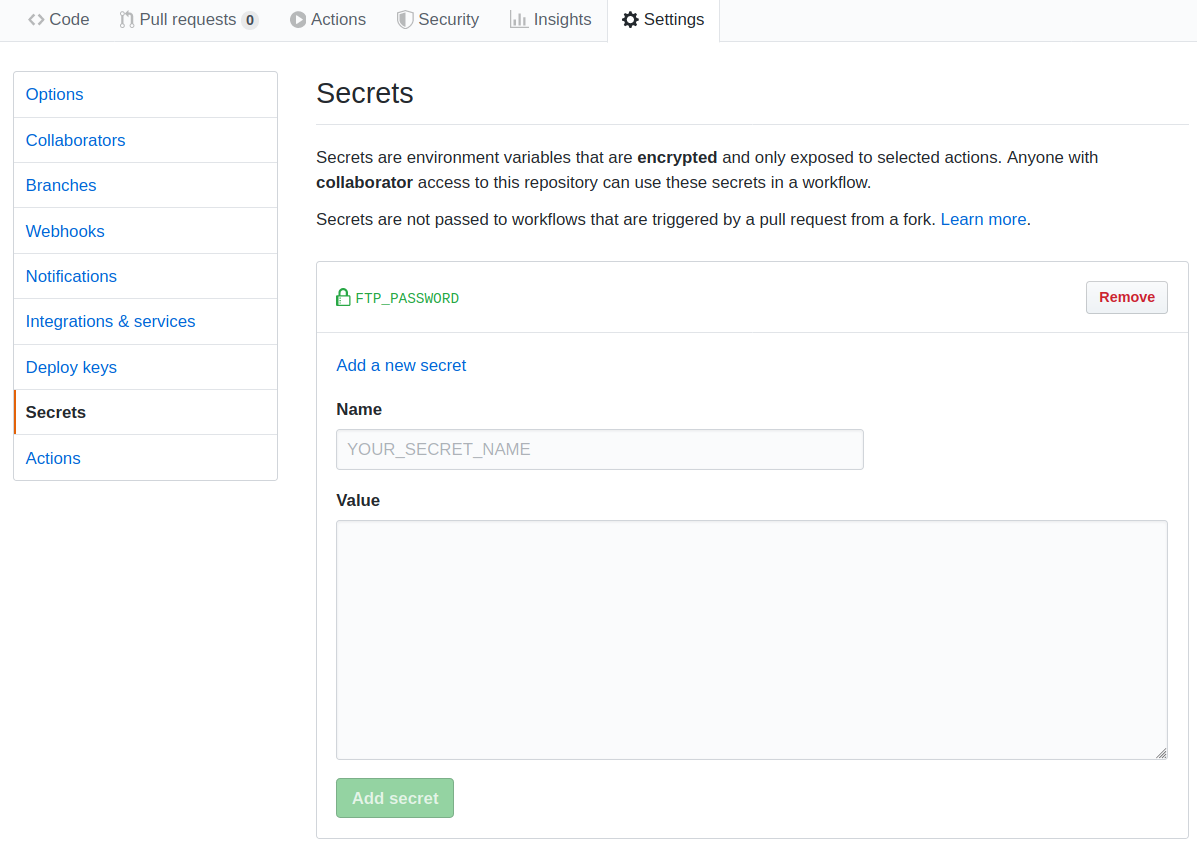This screenshot has height=853, width=1197.
Task: Open Integrations & services settings
Action: [145, 321]
